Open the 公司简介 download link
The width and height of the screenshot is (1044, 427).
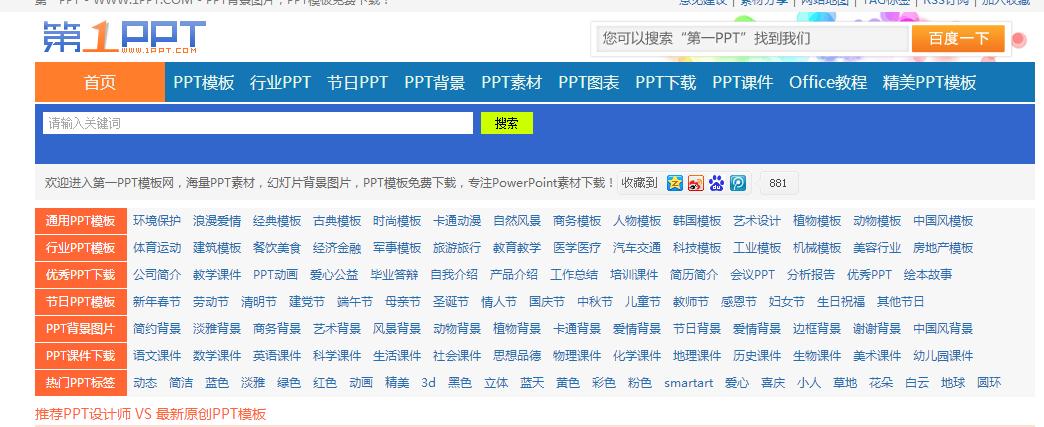point(157,274)
